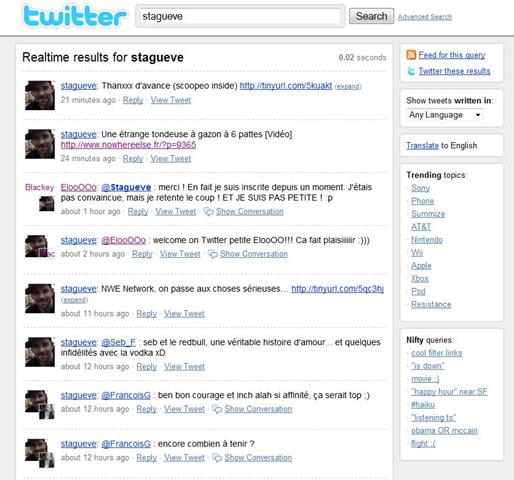Click conversation bubble icon on welcome on Twitter tweet

[x=213, y=254]
